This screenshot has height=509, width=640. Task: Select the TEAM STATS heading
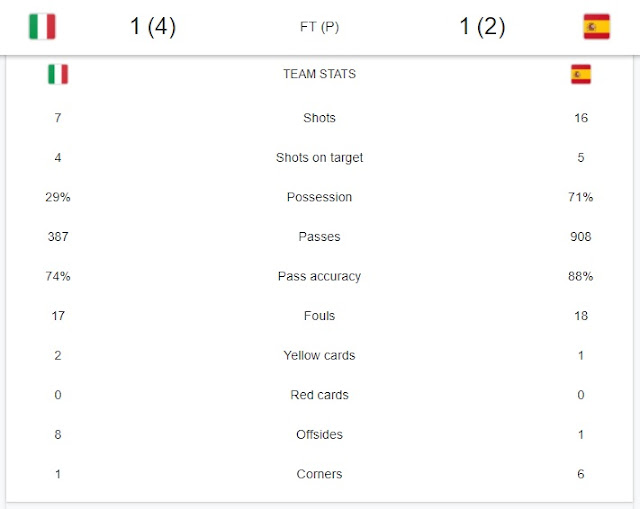320,74
